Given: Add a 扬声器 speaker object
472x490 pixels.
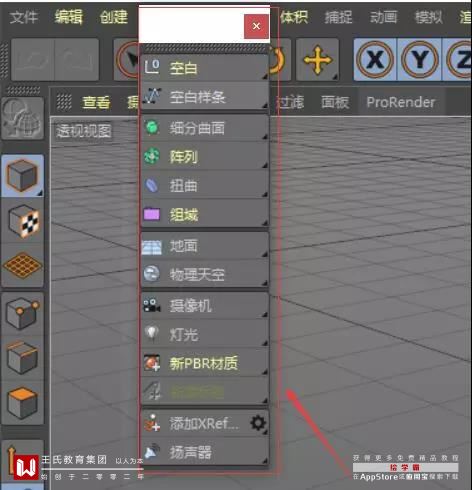Looking at the screenshot, I should point(205,452).
